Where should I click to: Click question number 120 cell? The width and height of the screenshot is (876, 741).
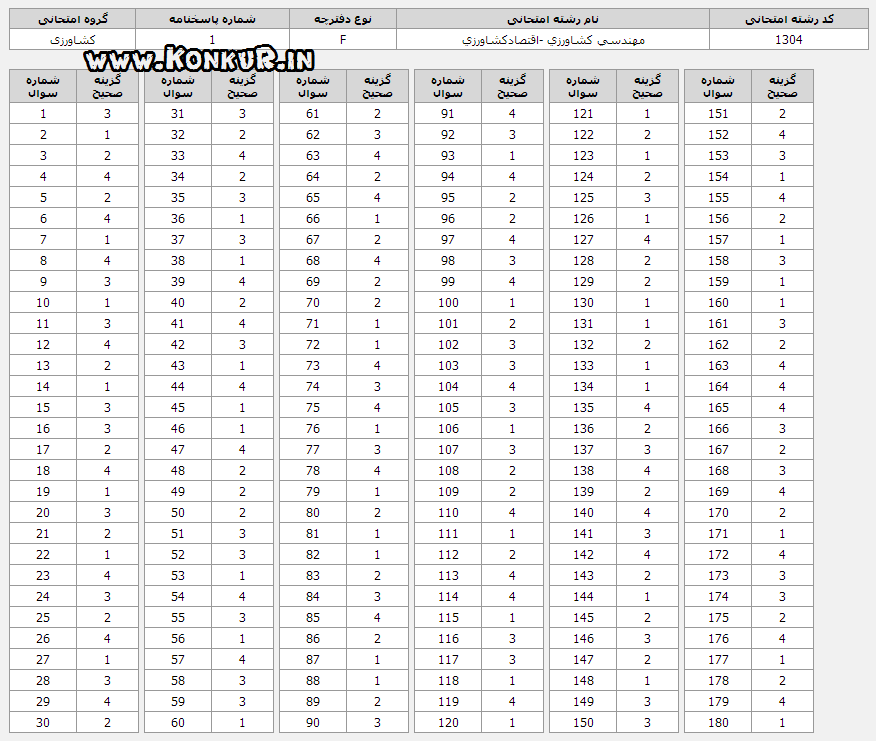[x=448, y=723]
